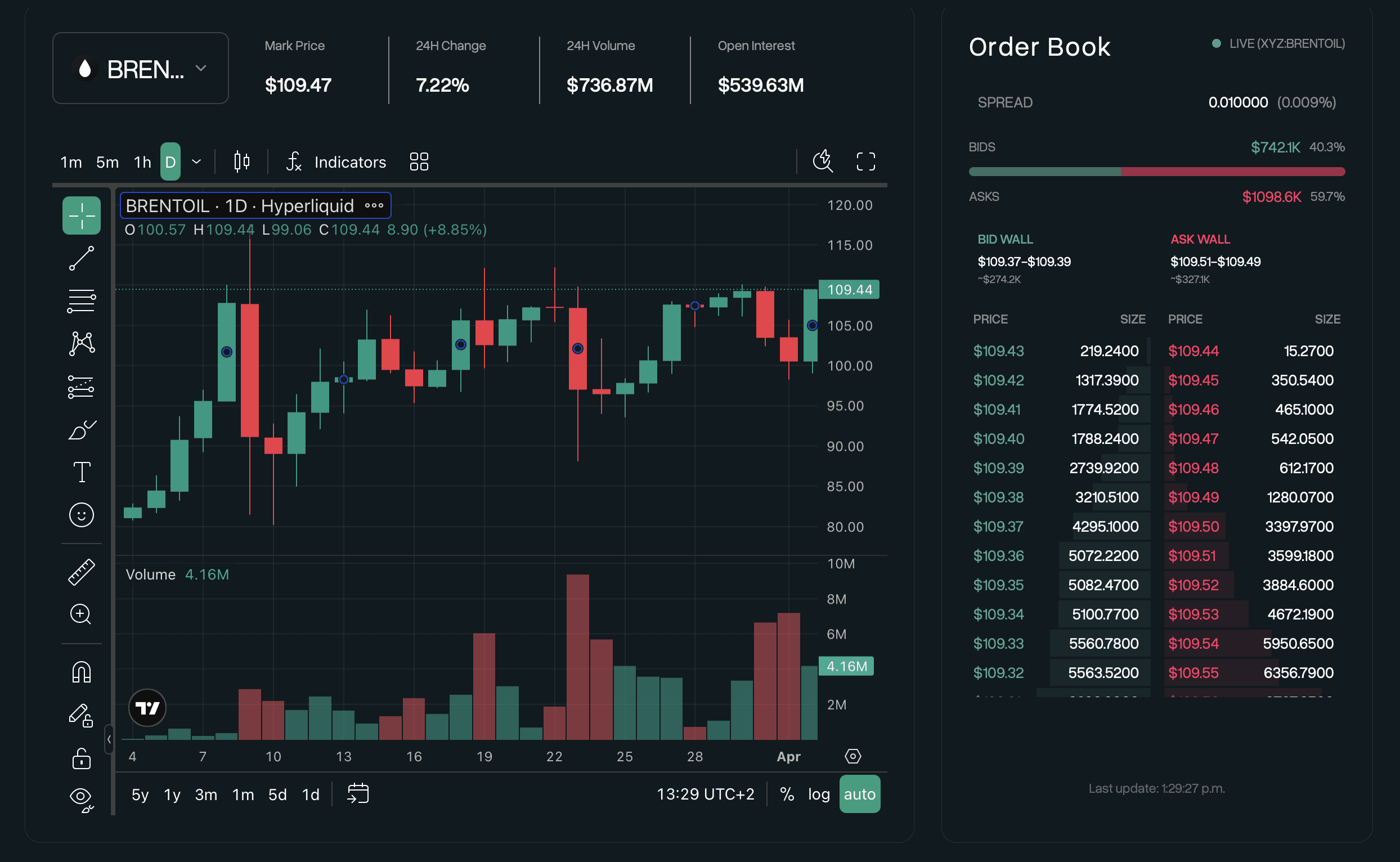Select the ruler measure tool
This screenshot has width=1400, height=862.
[x=82, y=572]
